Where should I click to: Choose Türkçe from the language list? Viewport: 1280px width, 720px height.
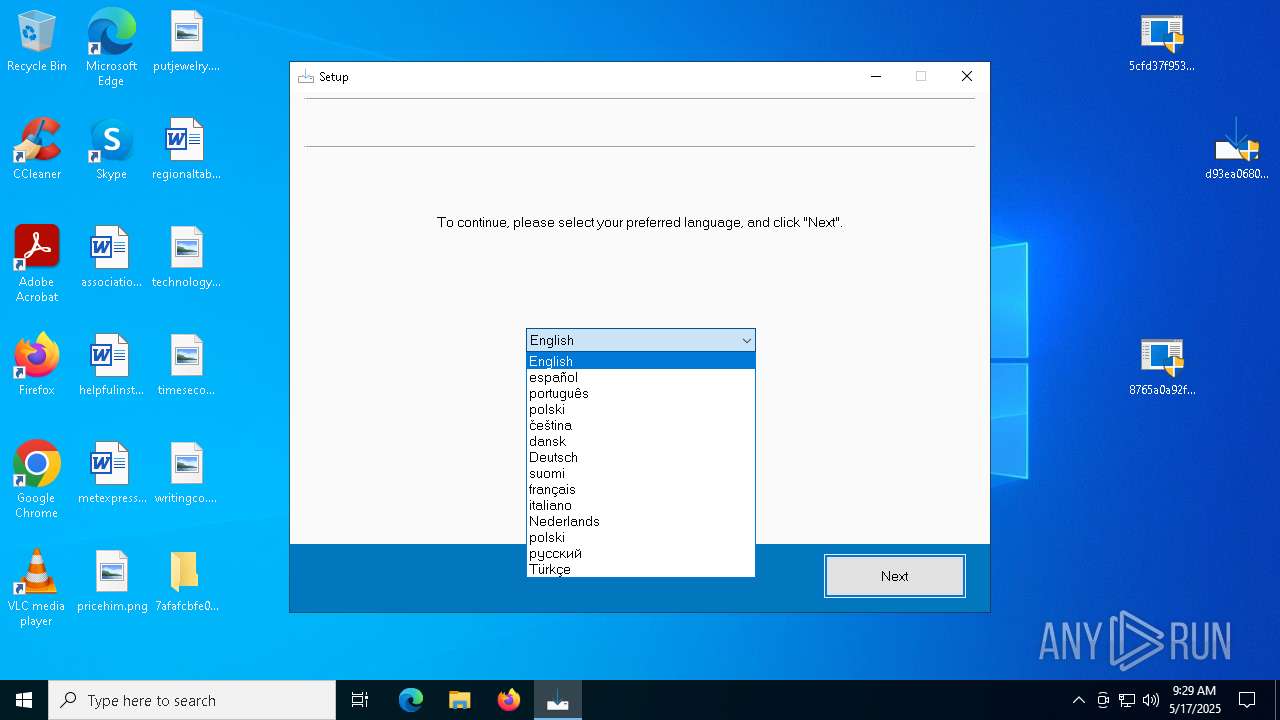[x=641, y=569]
